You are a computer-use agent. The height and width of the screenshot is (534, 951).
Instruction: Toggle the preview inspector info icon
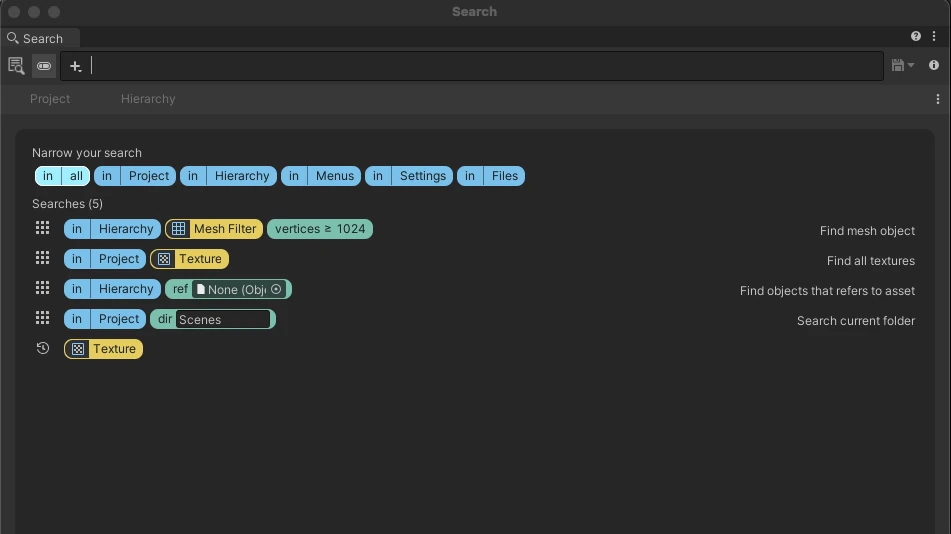coord(934,65)
